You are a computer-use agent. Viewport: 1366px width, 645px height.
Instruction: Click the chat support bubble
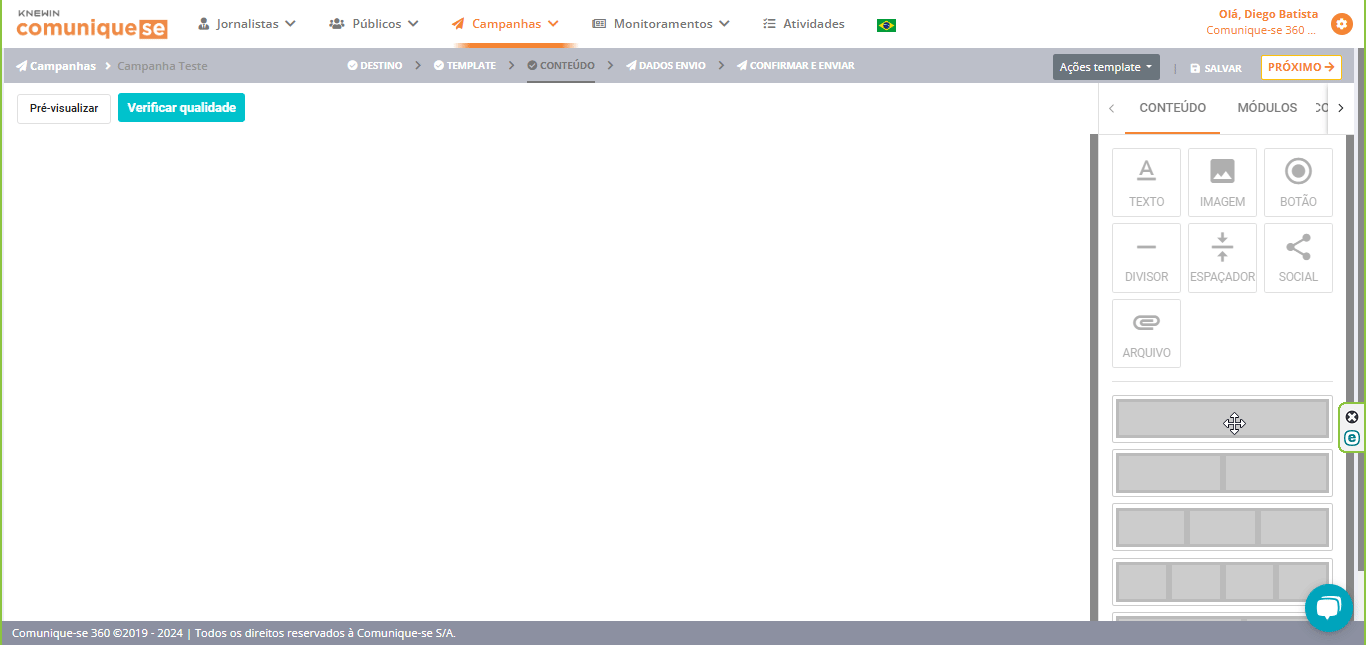pos(1328,607)
